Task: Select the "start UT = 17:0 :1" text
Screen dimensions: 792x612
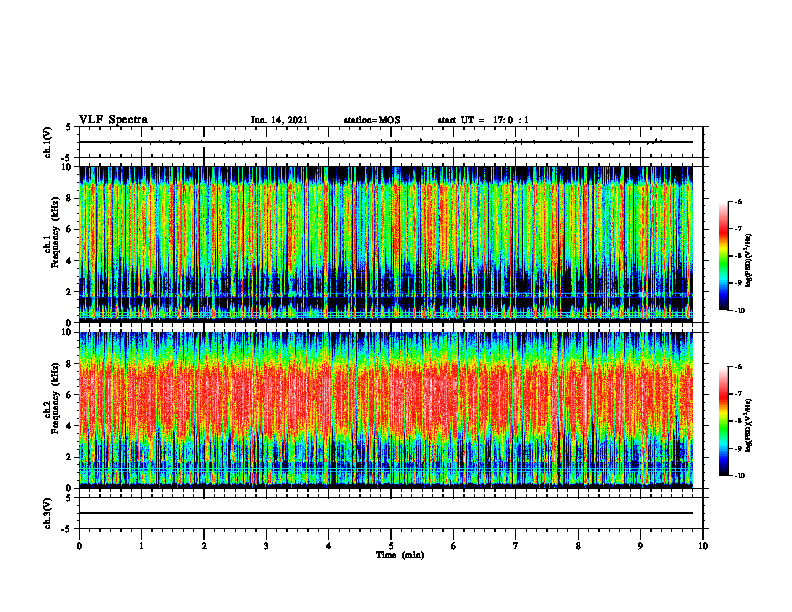Action: click(x=483, y=120)
